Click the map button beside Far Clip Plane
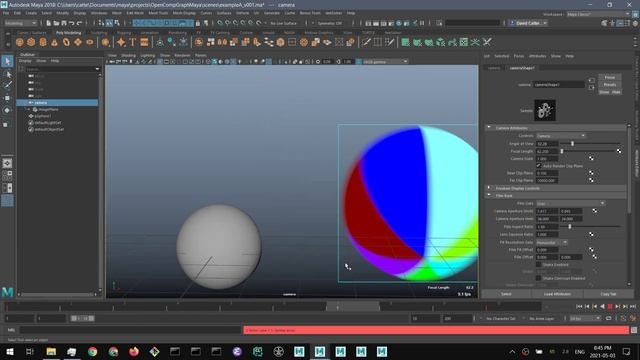Screen dimensions: 640x360 coord(591,180)
